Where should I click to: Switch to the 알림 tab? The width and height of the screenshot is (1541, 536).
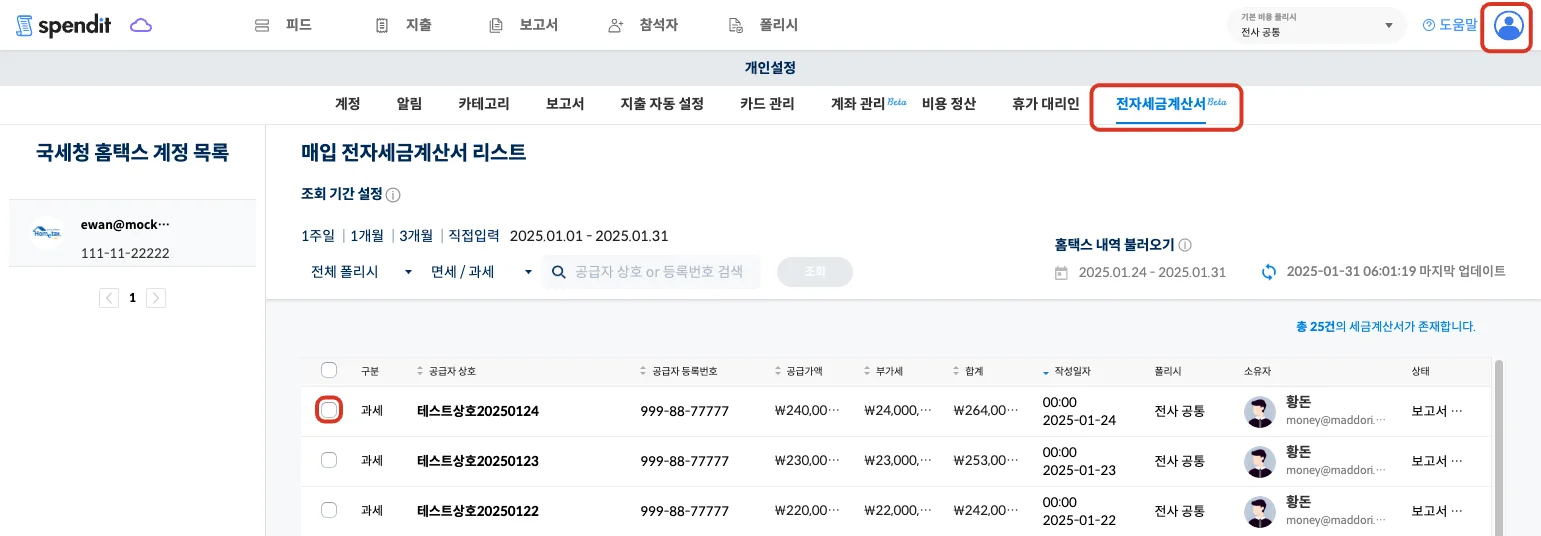click(x=409, y=104)
